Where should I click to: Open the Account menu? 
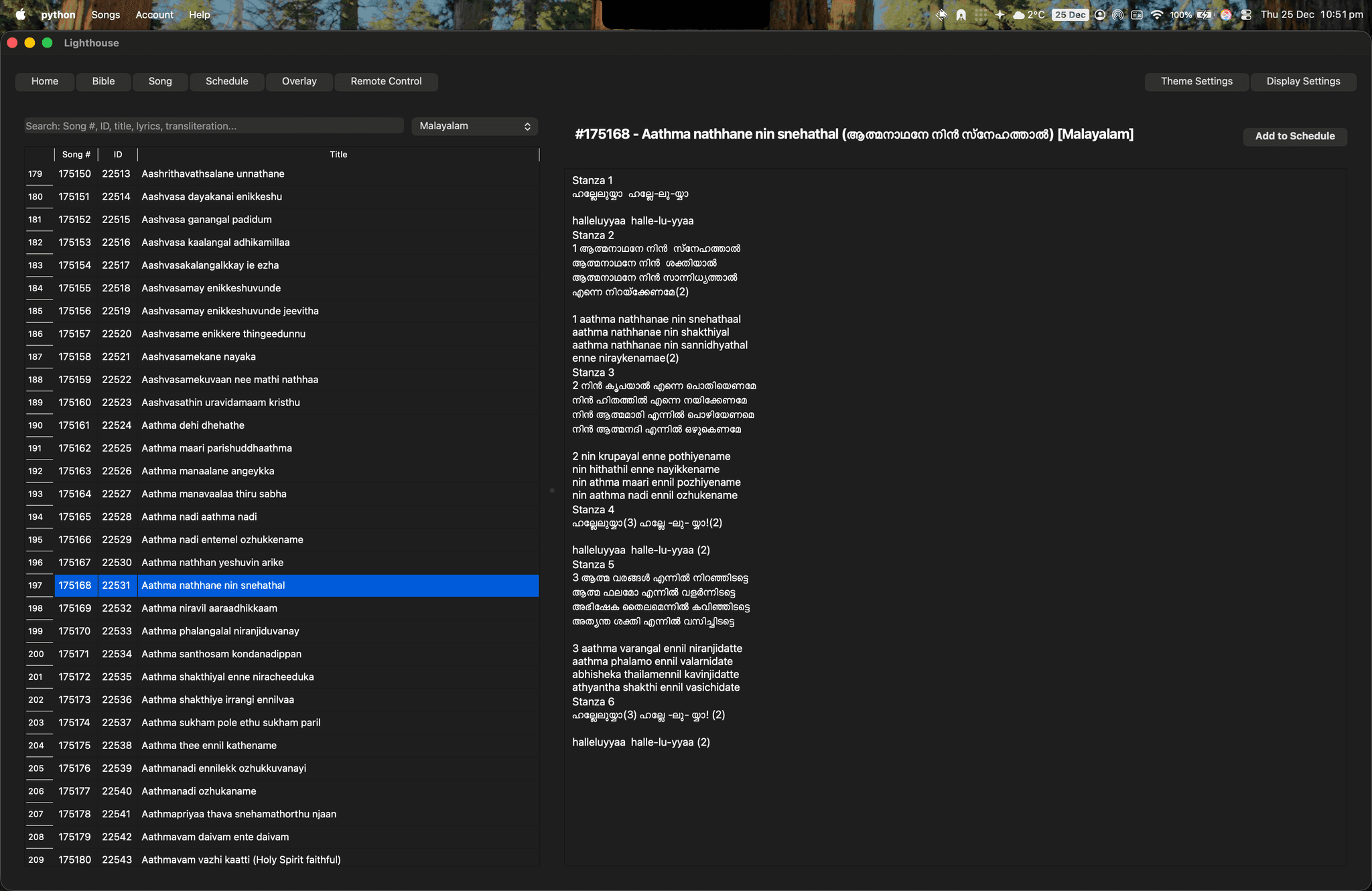pyautogui.click(x=154, y=15)
